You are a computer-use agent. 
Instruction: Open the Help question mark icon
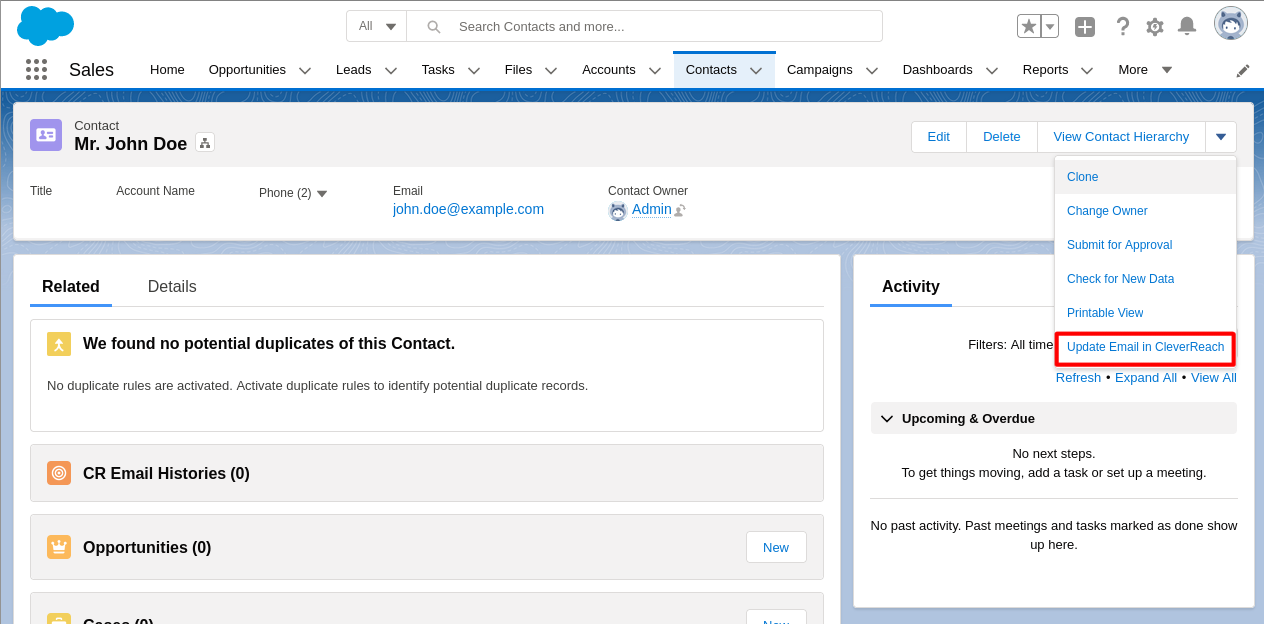coord(1123,26)
